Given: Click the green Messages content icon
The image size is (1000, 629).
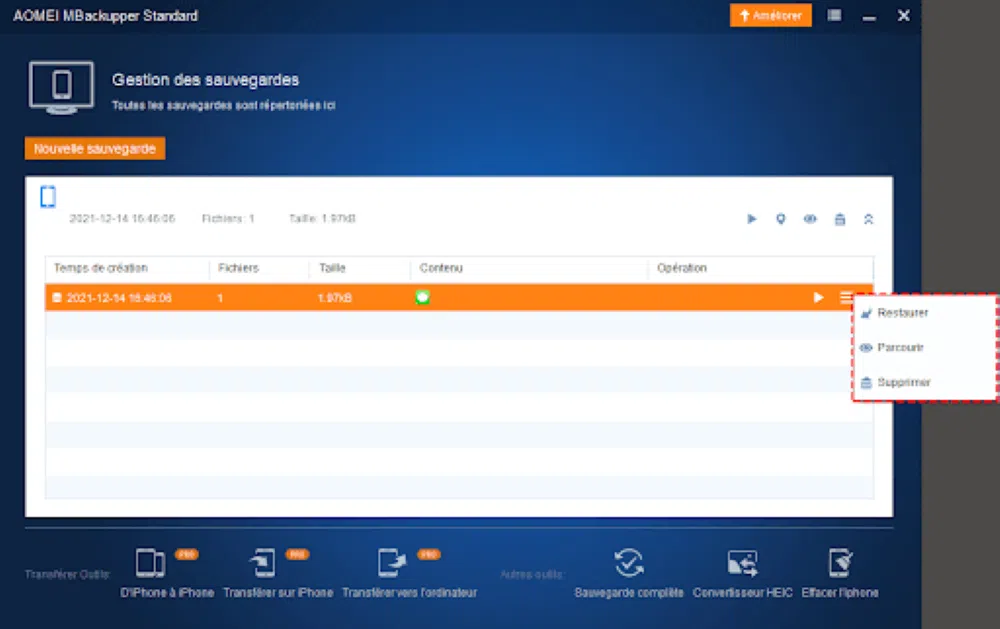Looking at the screenshot, I should (x=422, y=297).
